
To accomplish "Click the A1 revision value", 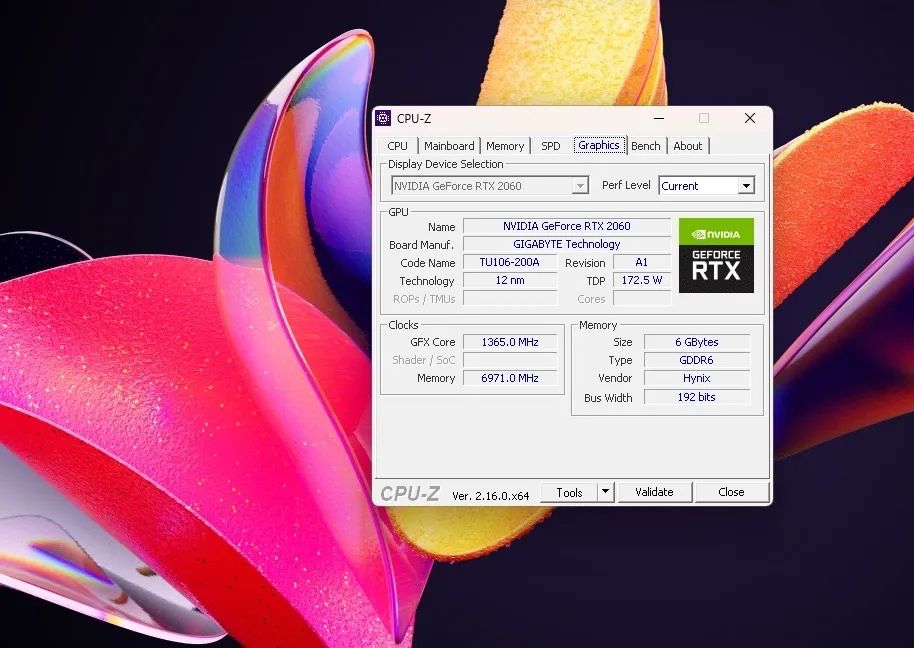I will coord(641,262).
